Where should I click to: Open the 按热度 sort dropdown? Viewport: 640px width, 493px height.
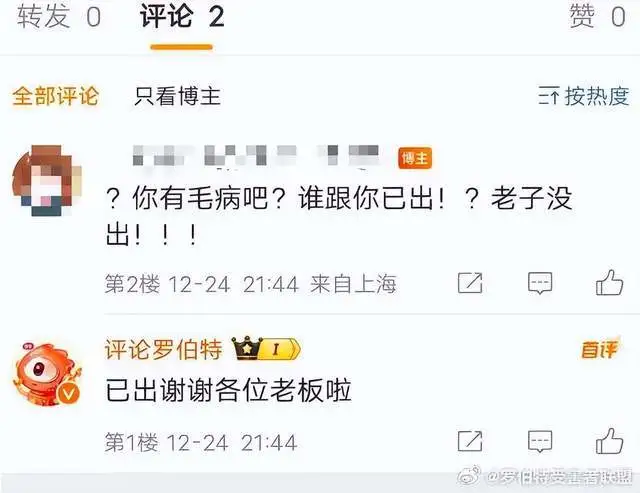point(584,96)
